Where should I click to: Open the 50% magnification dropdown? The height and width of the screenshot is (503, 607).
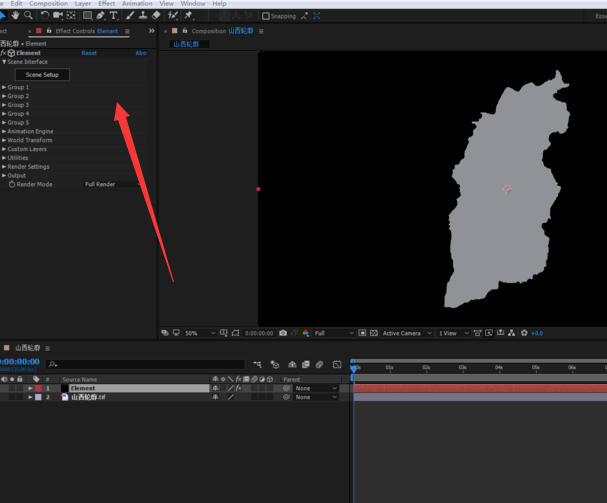[x=199, y=333]
